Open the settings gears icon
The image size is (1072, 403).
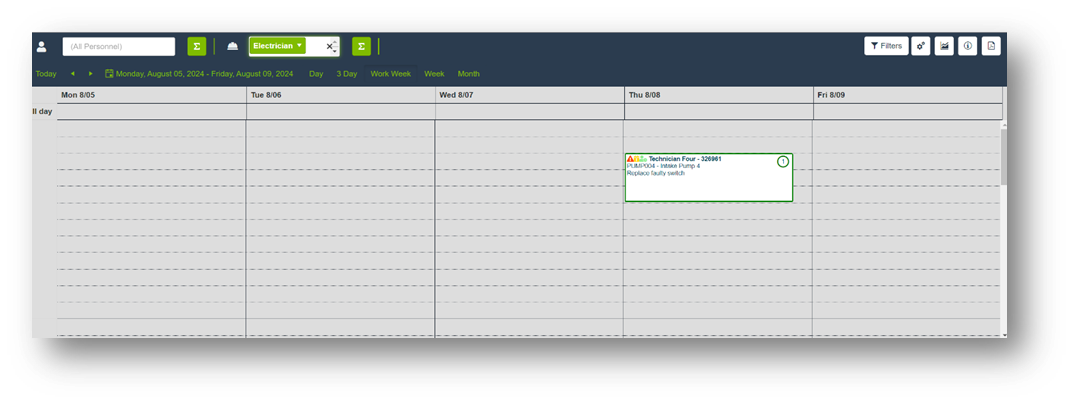coord(921,46)
